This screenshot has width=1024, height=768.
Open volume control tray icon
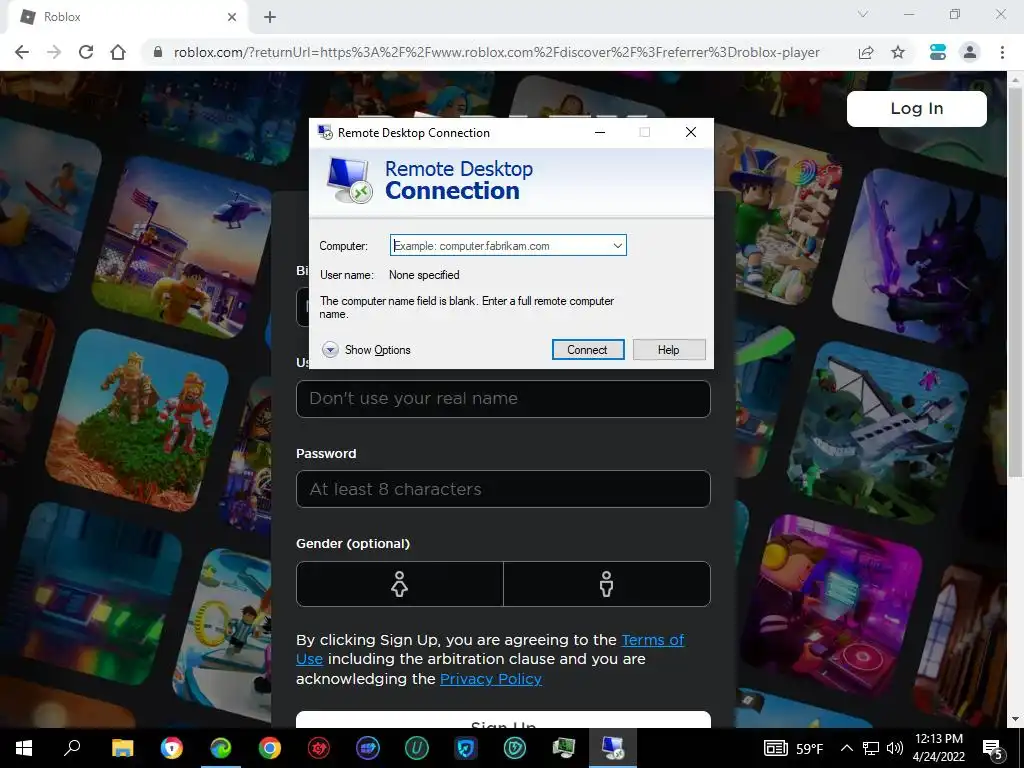895,748
